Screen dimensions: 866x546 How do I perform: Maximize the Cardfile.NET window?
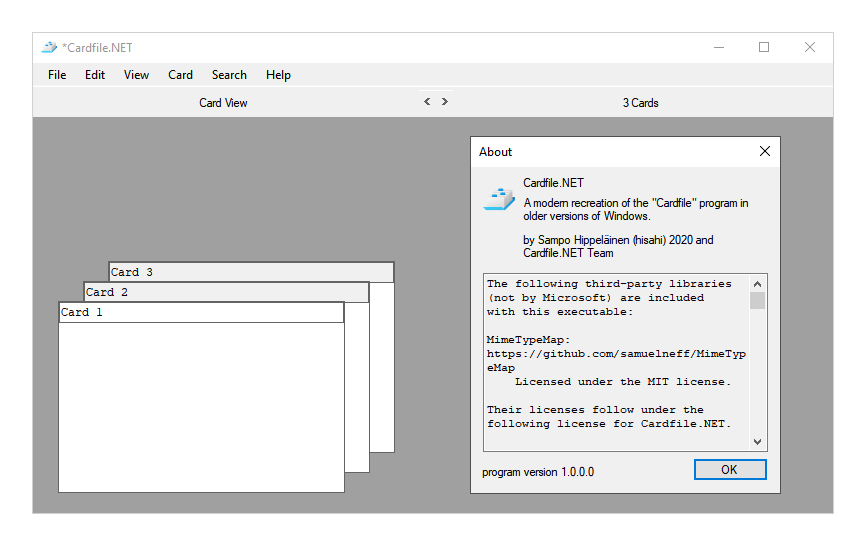point(764,47)
